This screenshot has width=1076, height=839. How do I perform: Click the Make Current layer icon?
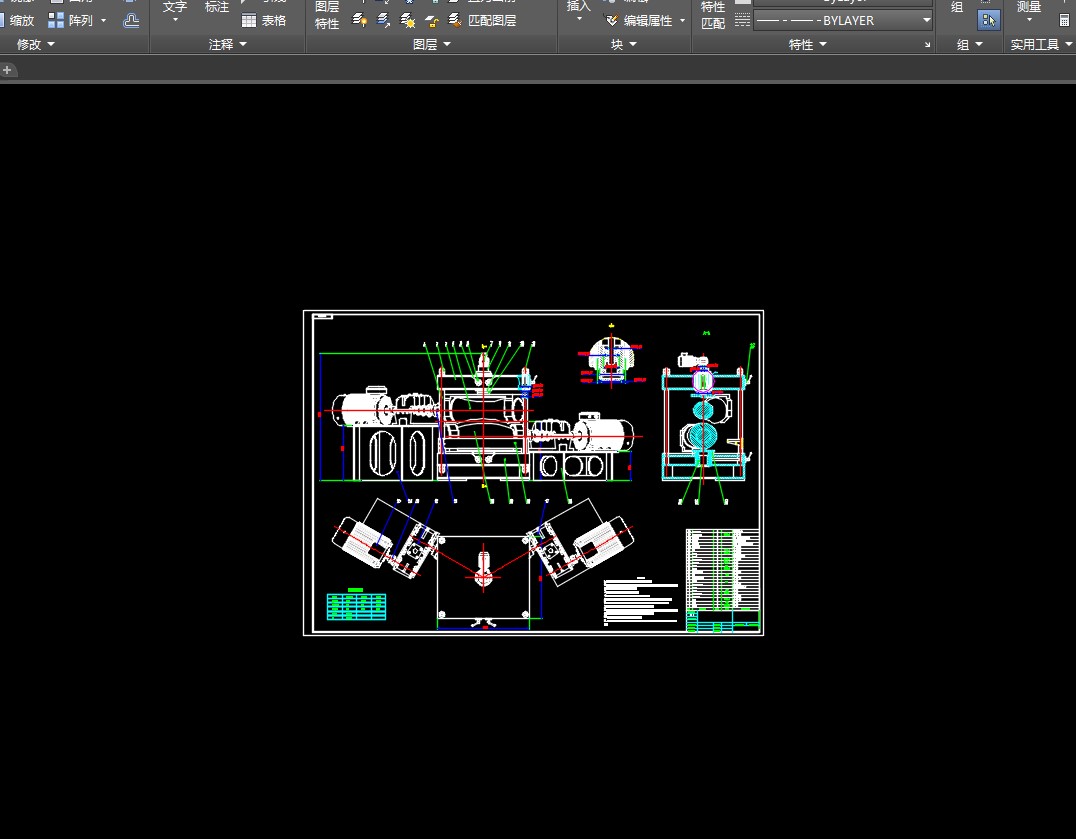[360, 21]
